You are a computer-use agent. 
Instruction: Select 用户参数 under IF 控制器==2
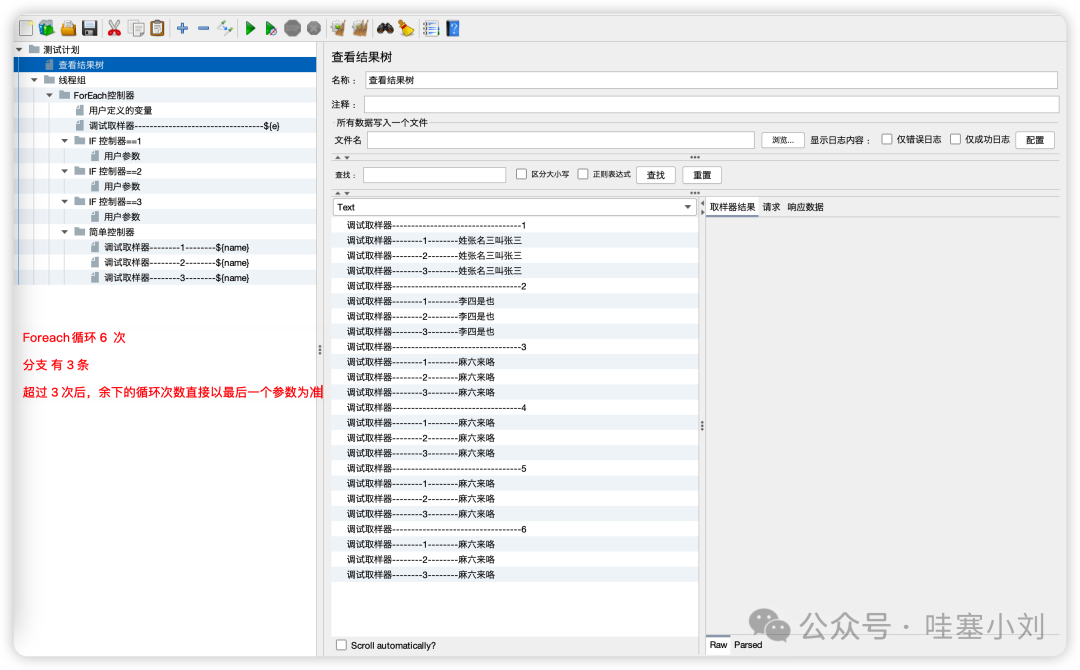coord(122,186)
